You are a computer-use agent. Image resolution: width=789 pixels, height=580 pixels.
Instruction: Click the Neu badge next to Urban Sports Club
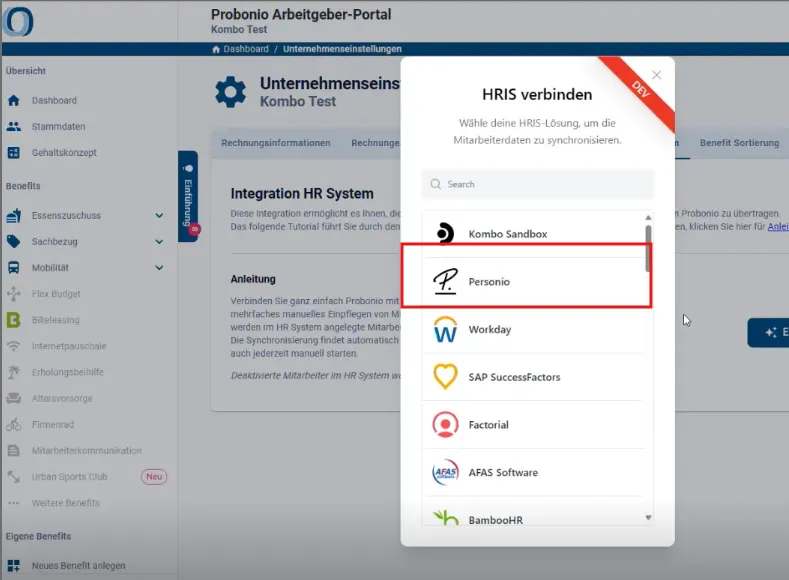154,476
